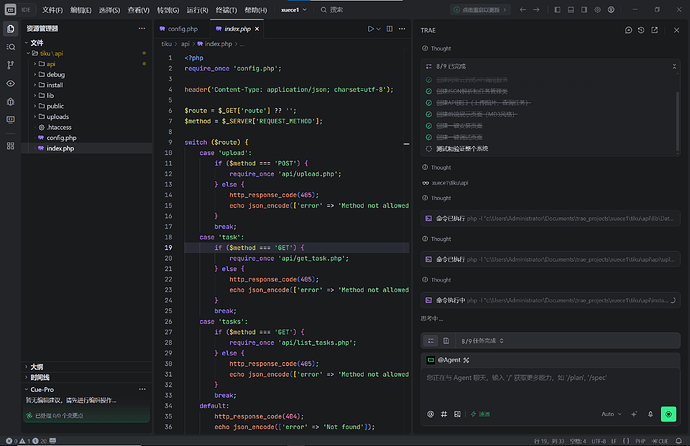
Task: Click the xuece1\tiku\api path link
Action: (450, 183)
